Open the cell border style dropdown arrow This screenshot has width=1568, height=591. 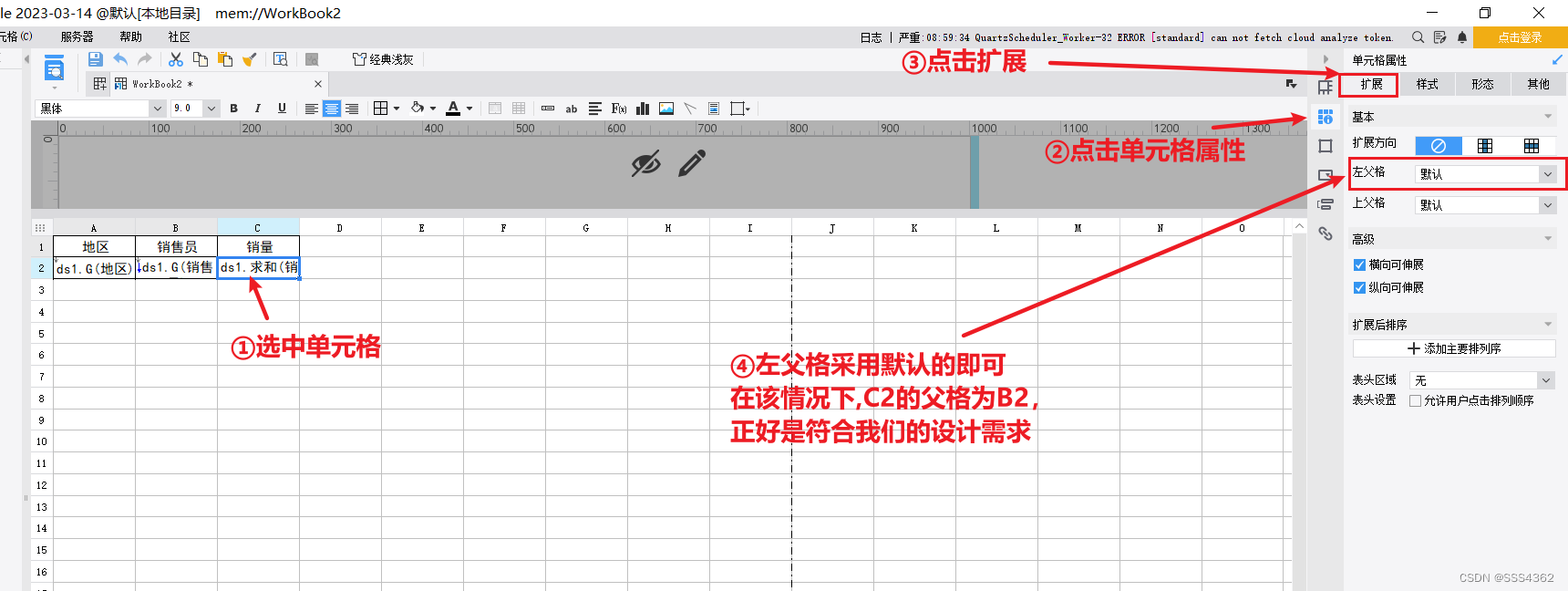(397, 109)
